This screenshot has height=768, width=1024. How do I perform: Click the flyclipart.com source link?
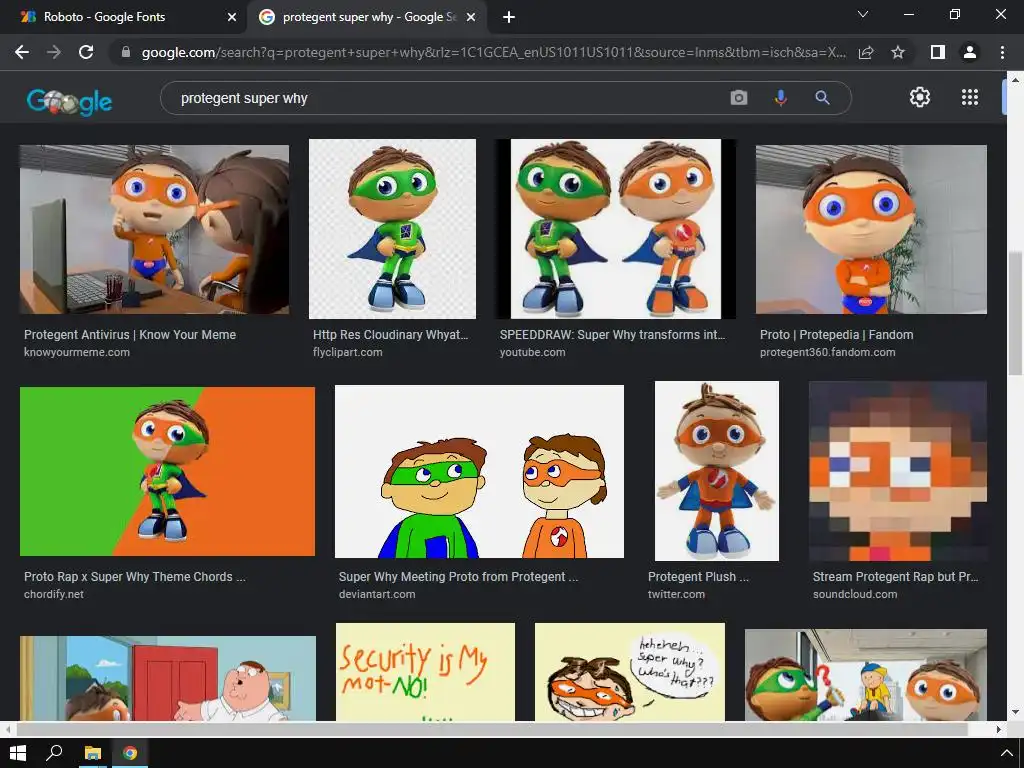347,352
